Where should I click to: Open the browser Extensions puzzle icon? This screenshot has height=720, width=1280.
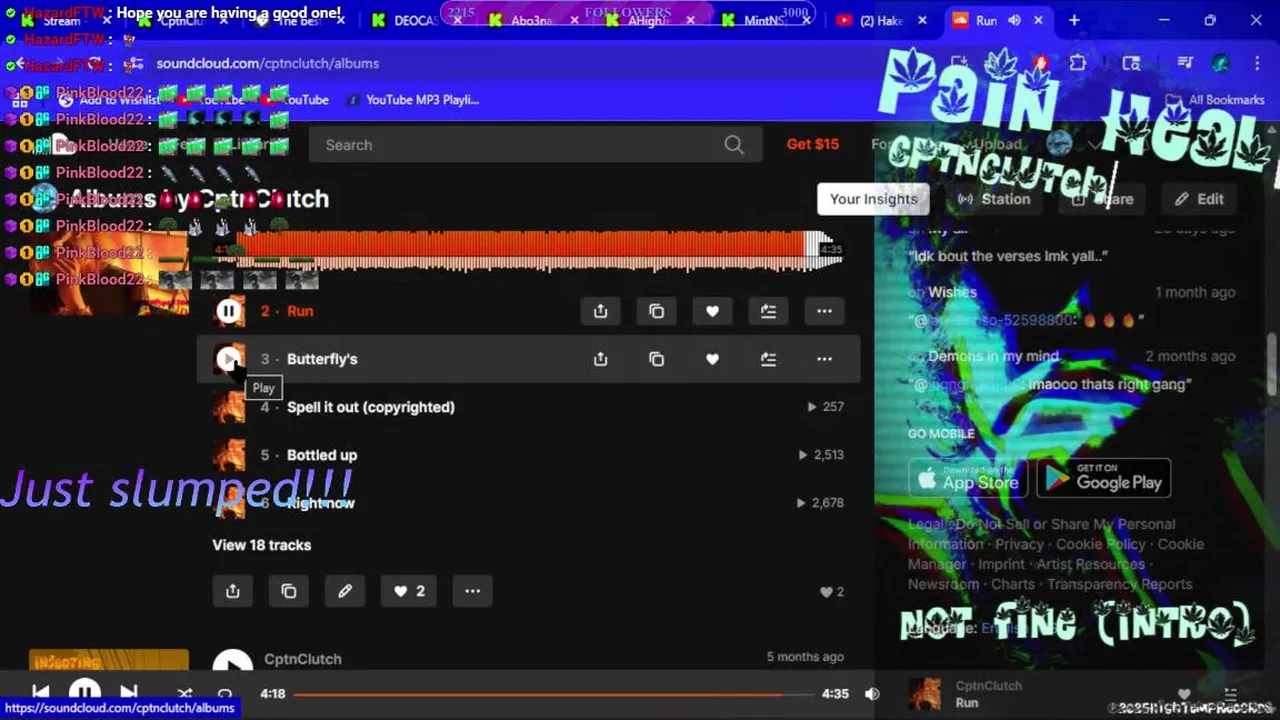pyautogui.click(x=1077, y=63)
